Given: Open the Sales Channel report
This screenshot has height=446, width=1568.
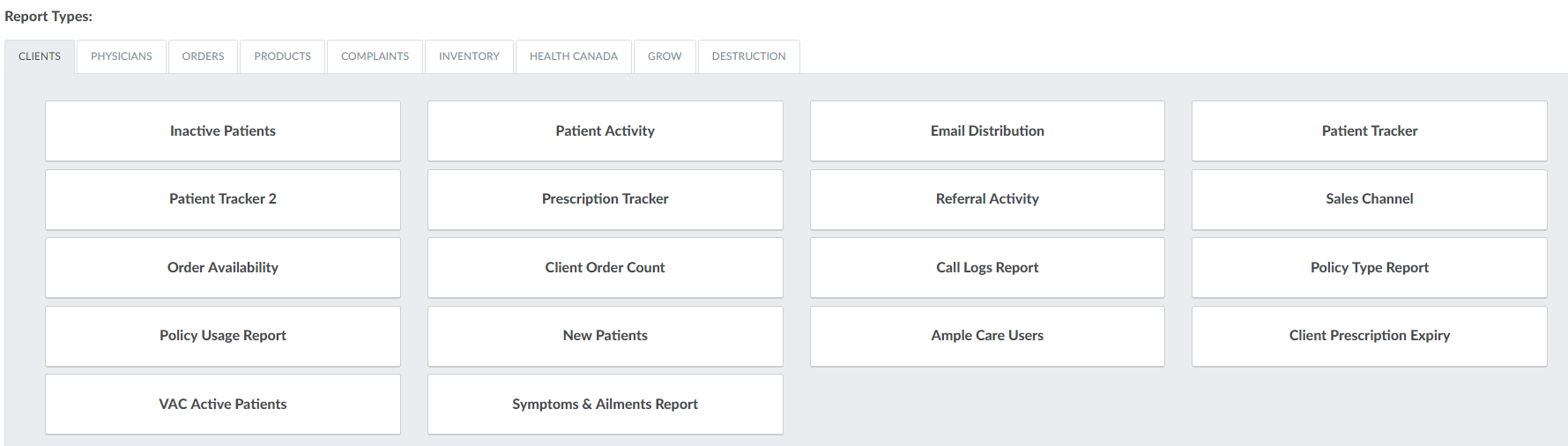Looking at the screenshot, I should 1369,199.
